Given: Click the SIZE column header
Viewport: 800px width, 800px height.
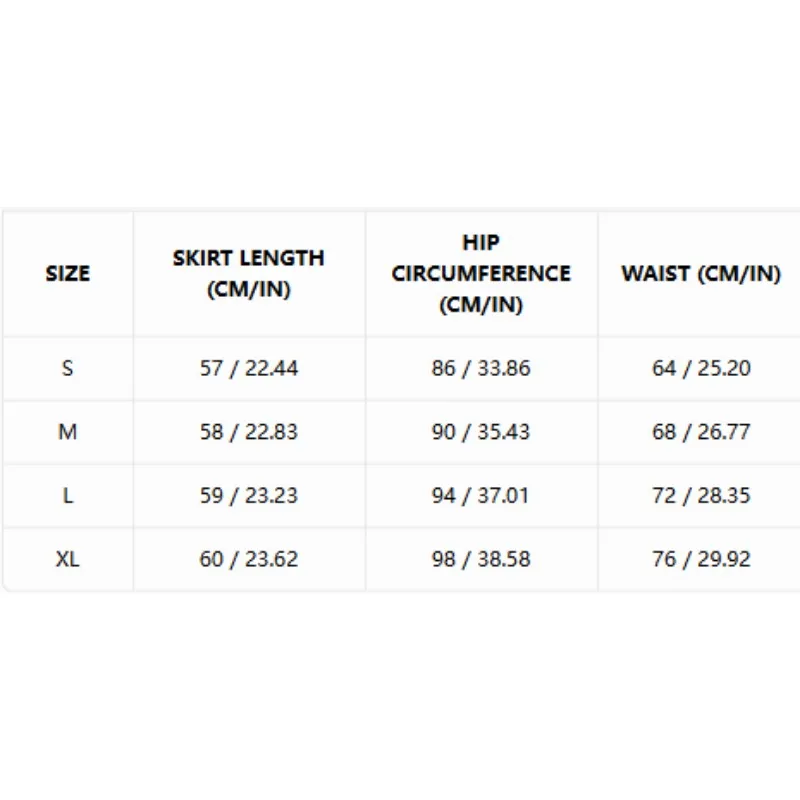Looking at the screenshot, I should tap(68, 273).
